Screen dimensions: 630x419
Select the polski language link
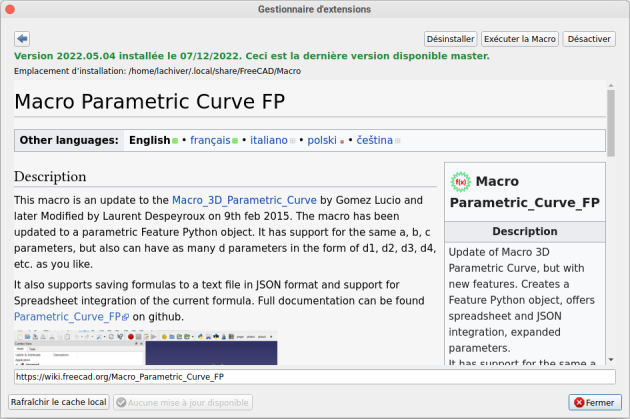click(322, 141)
